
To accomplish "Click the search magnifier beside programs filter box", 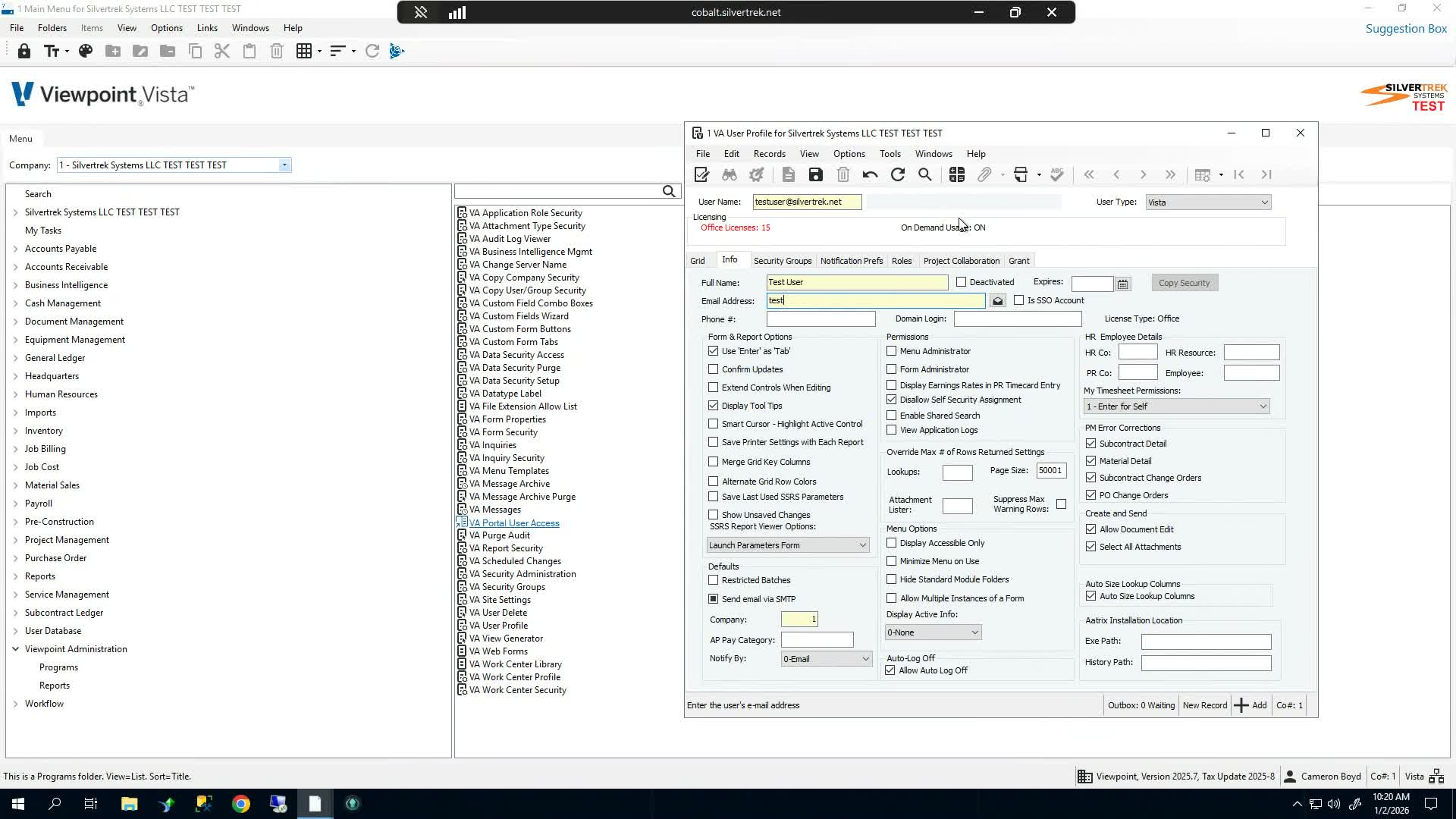I will coord(669,192).
